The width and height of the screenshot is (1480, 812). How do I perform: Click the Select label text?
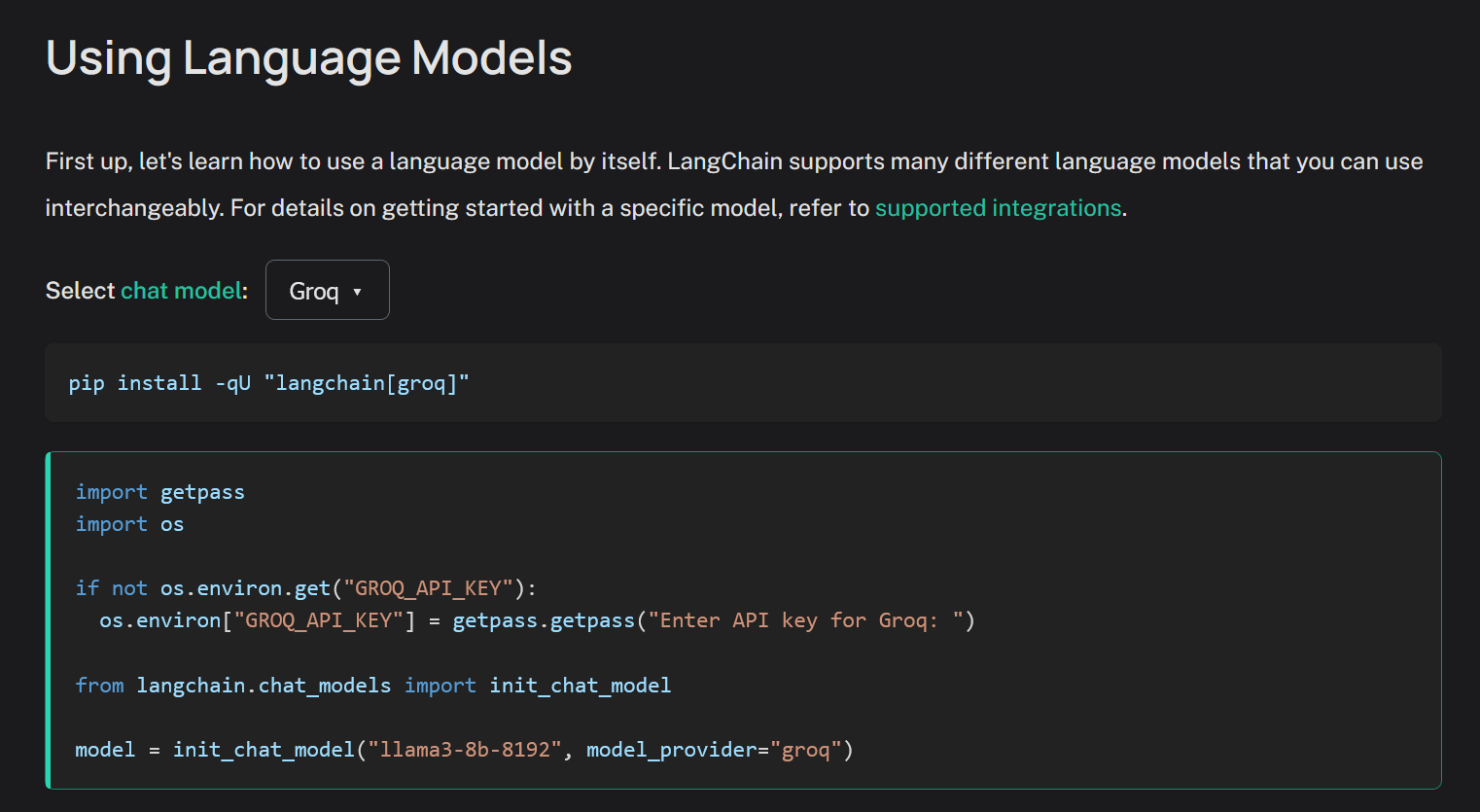click(81, 291)
